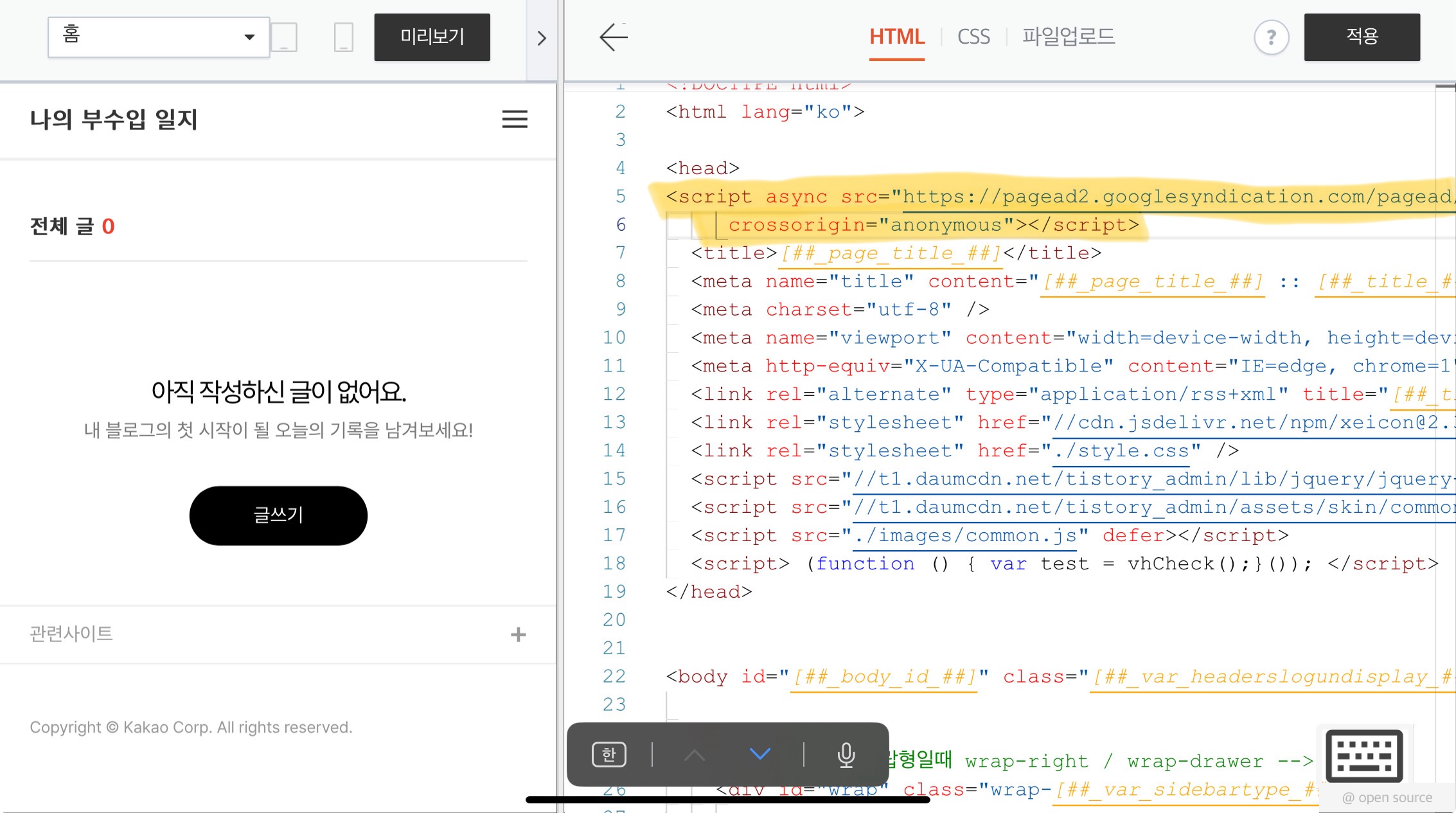The height and width of the screenshot is (813, 1456).
Task: Toggle Korean input language key
Action: (609, 755)
